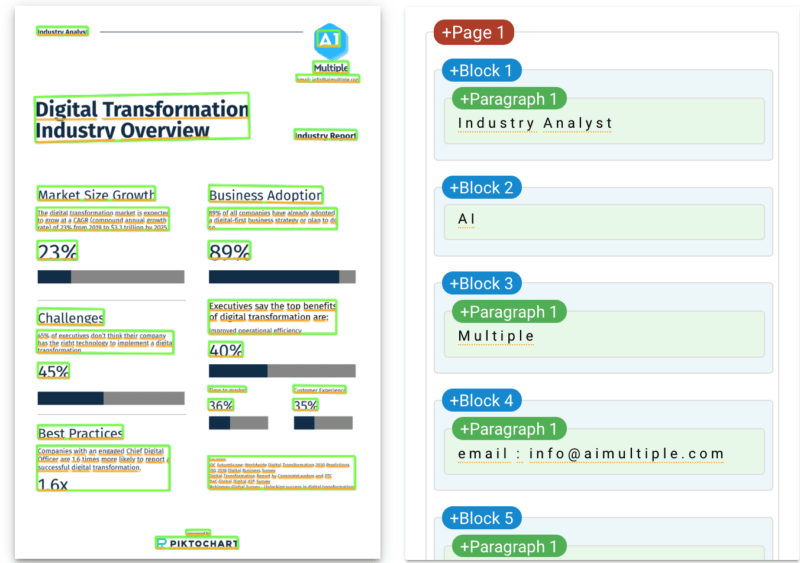Collapse +Paragraph 1 under Block 1

pos(509,99)
